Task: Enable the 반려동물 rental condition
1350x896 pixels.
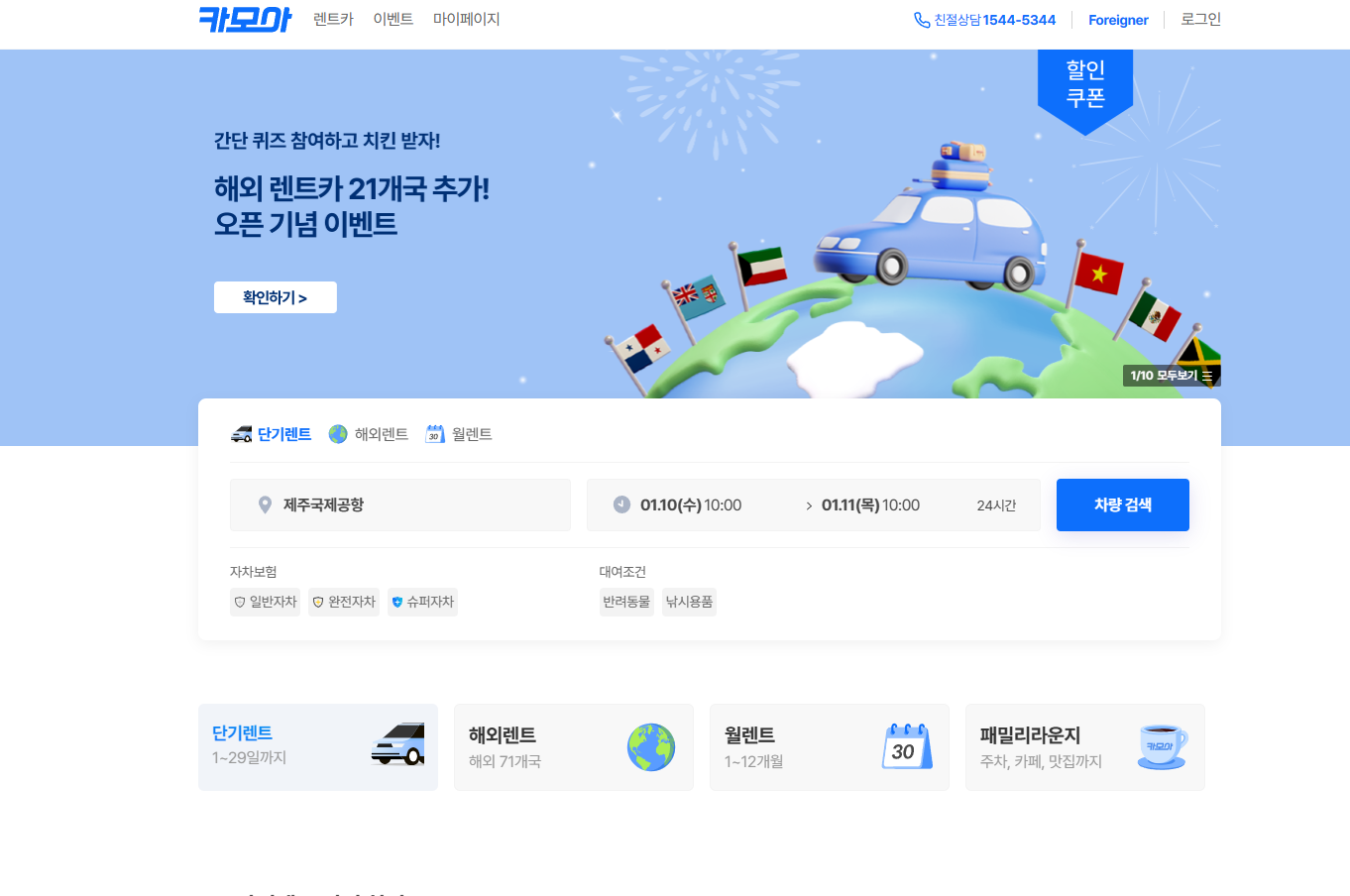Action: (626, 602)
